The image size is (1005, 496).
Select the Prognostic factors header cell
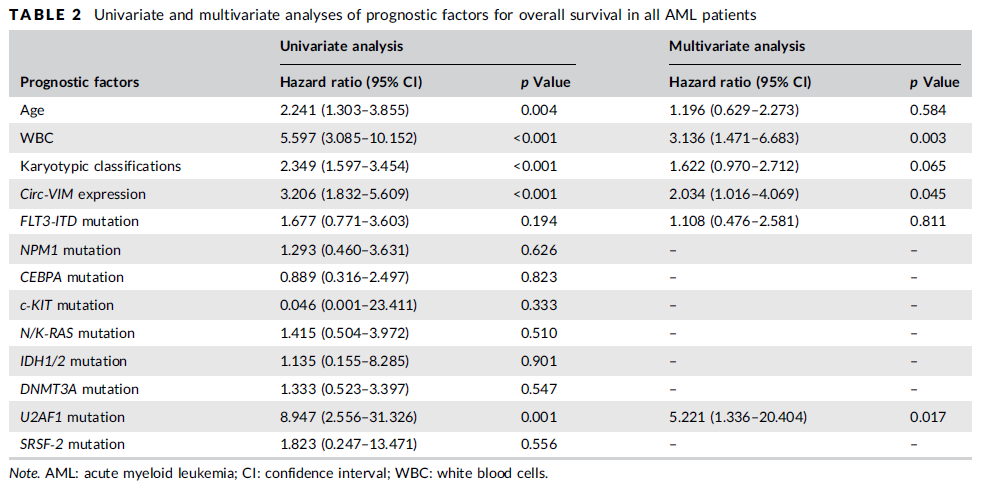click(80, 82)
